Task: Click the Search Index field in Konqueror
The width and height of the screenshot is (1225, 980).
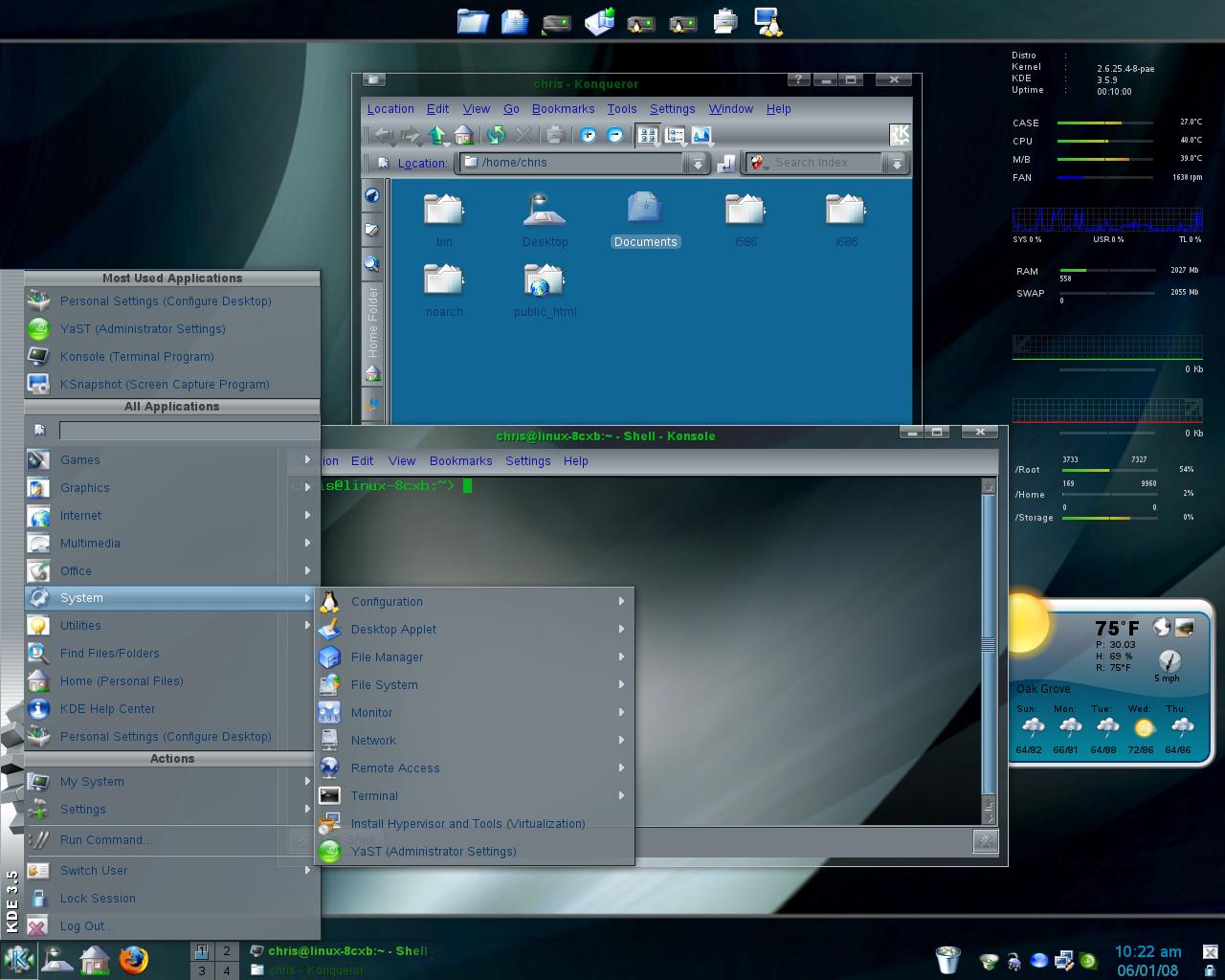Action: point(826,163)
